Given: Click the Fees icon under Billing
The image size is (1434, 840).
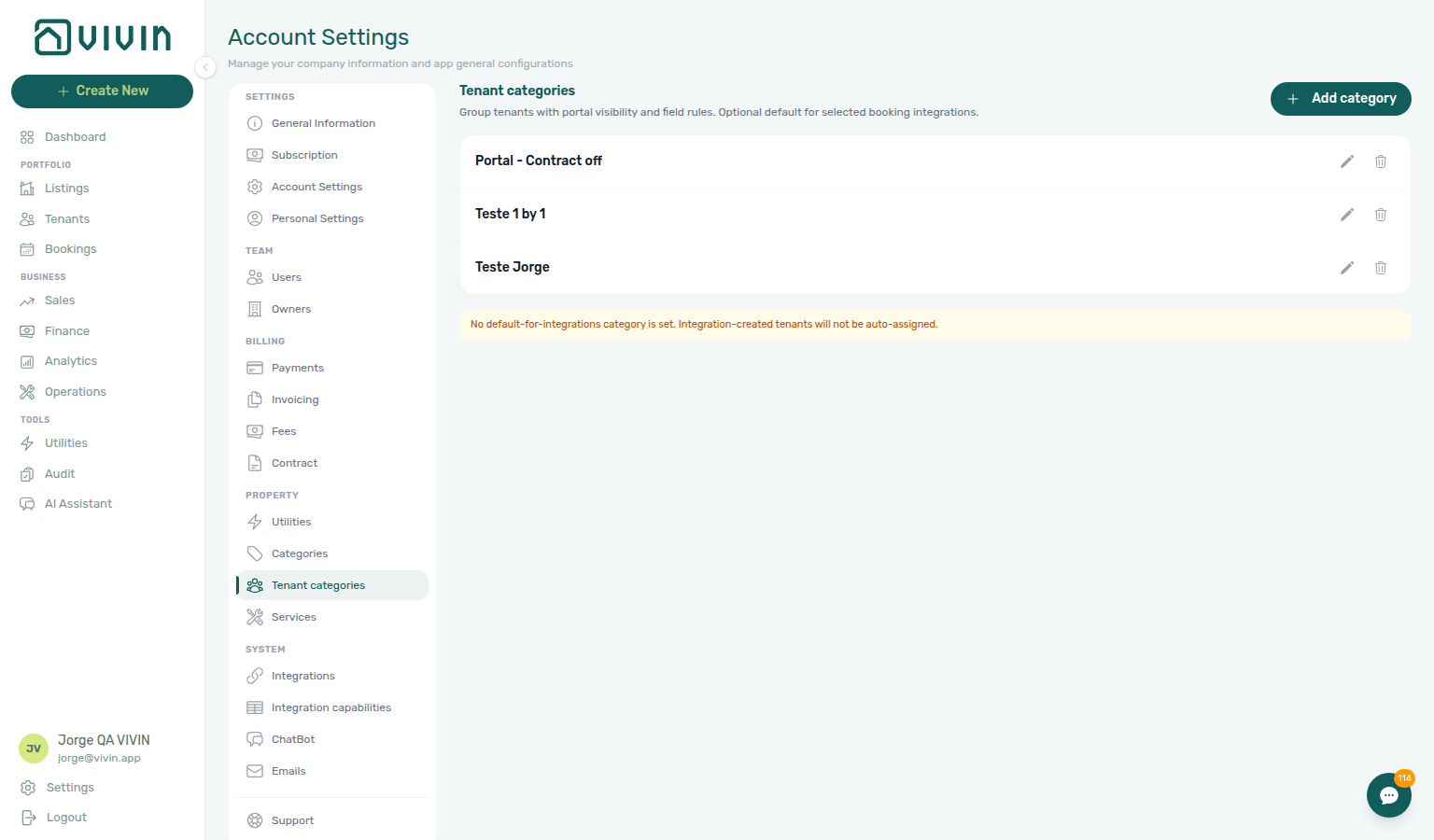Looking at the screenshot, I should (x=255, y=431).
